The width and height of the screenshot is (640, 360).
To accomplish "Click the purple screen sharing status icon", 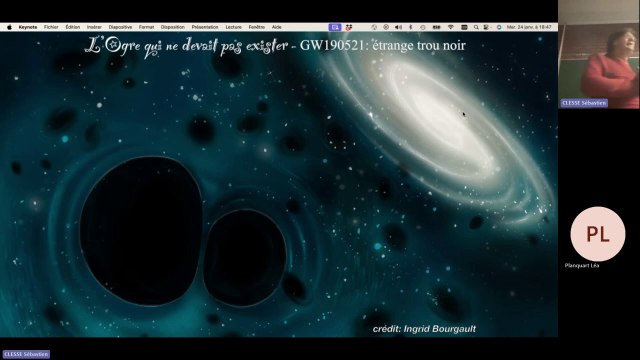I will (x=335, y=27).
